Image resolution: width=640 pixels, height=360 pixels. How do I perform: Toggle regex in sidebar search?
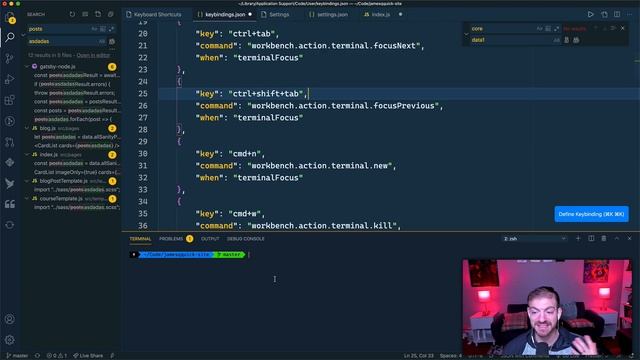[x=111, y=29]
